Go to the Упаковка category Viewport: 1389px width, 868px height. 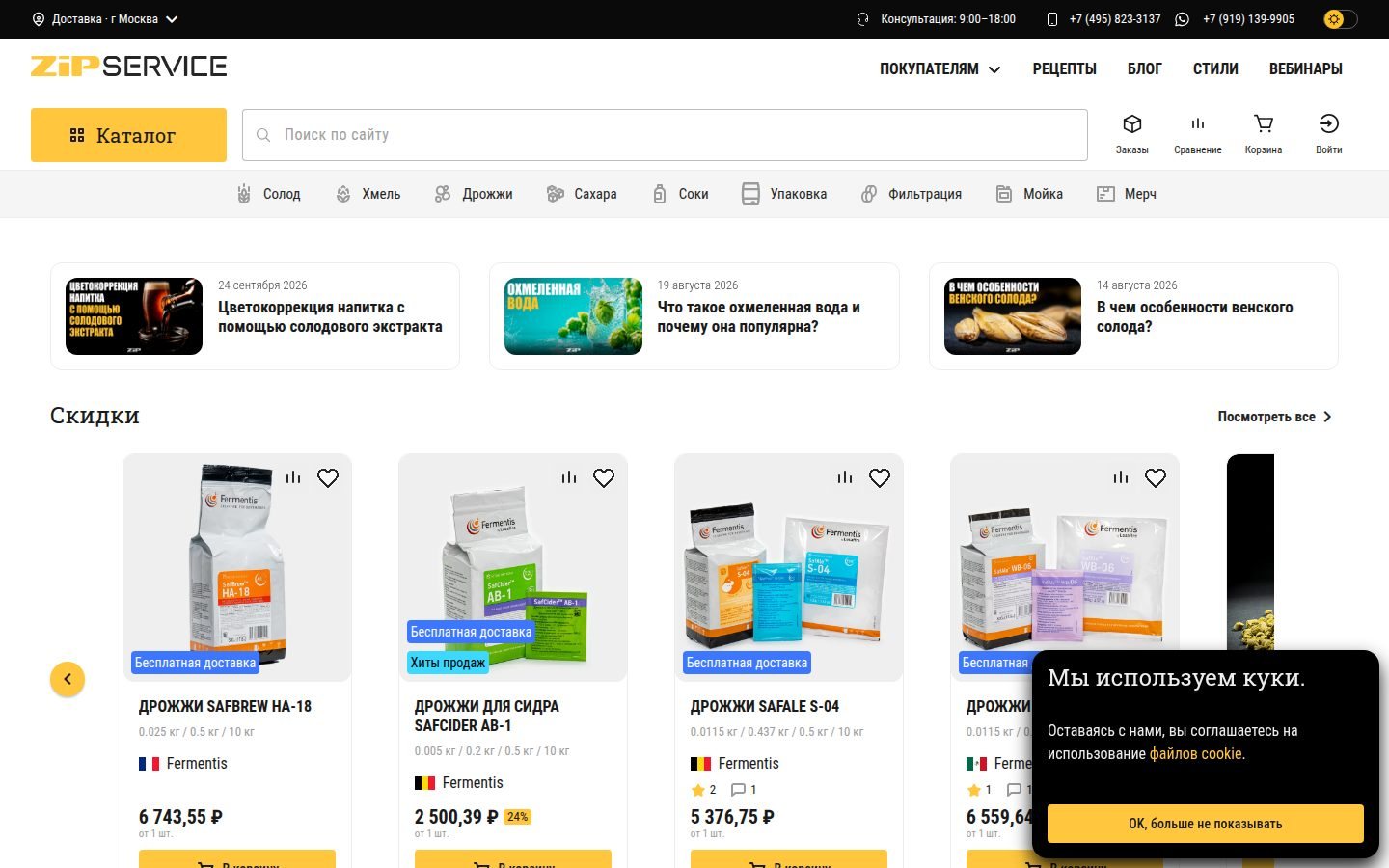[x=784, y=194]
